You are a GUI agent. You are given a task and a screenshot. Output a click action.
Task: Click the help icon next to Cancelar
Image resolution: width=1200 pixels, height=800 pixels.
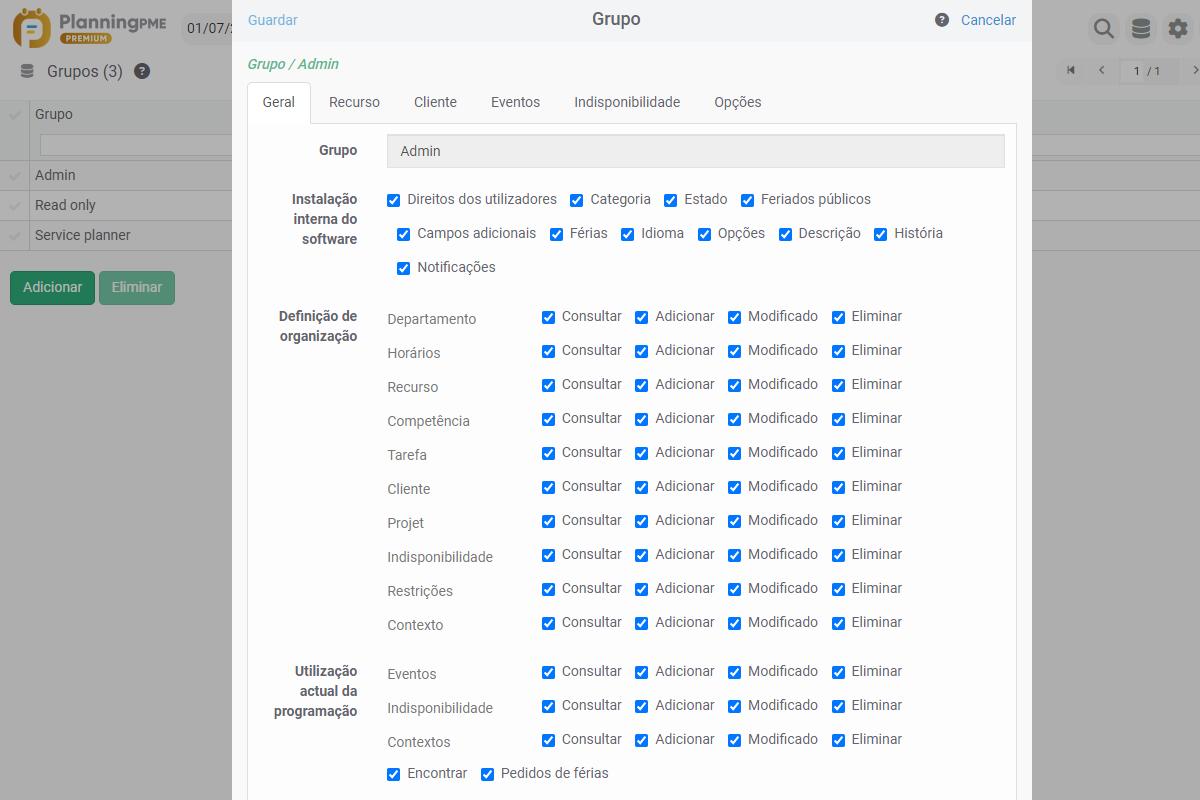(x=942, y=20)
